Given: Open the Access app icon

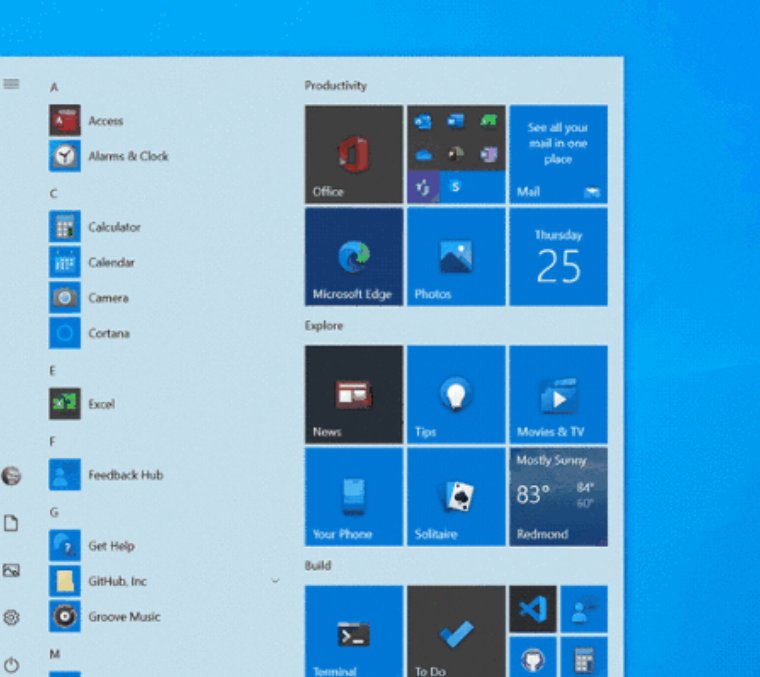Looking at the screenshot, I should coord(64,120).
